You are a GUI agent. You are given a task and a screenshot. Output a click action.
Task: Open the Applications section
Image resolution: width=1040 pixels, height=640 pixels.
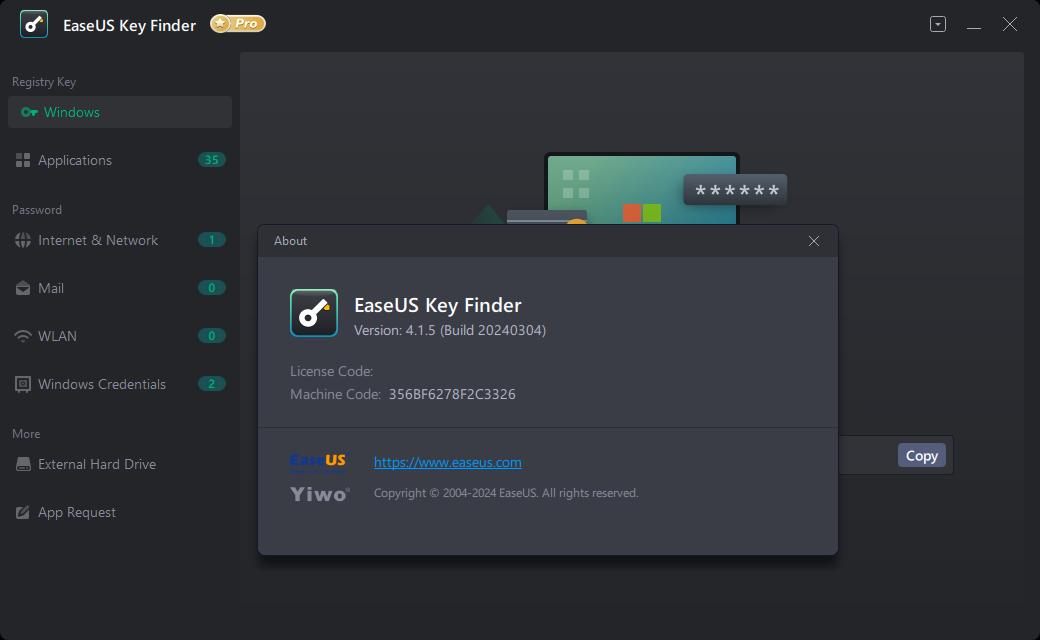tap(120, 160)
